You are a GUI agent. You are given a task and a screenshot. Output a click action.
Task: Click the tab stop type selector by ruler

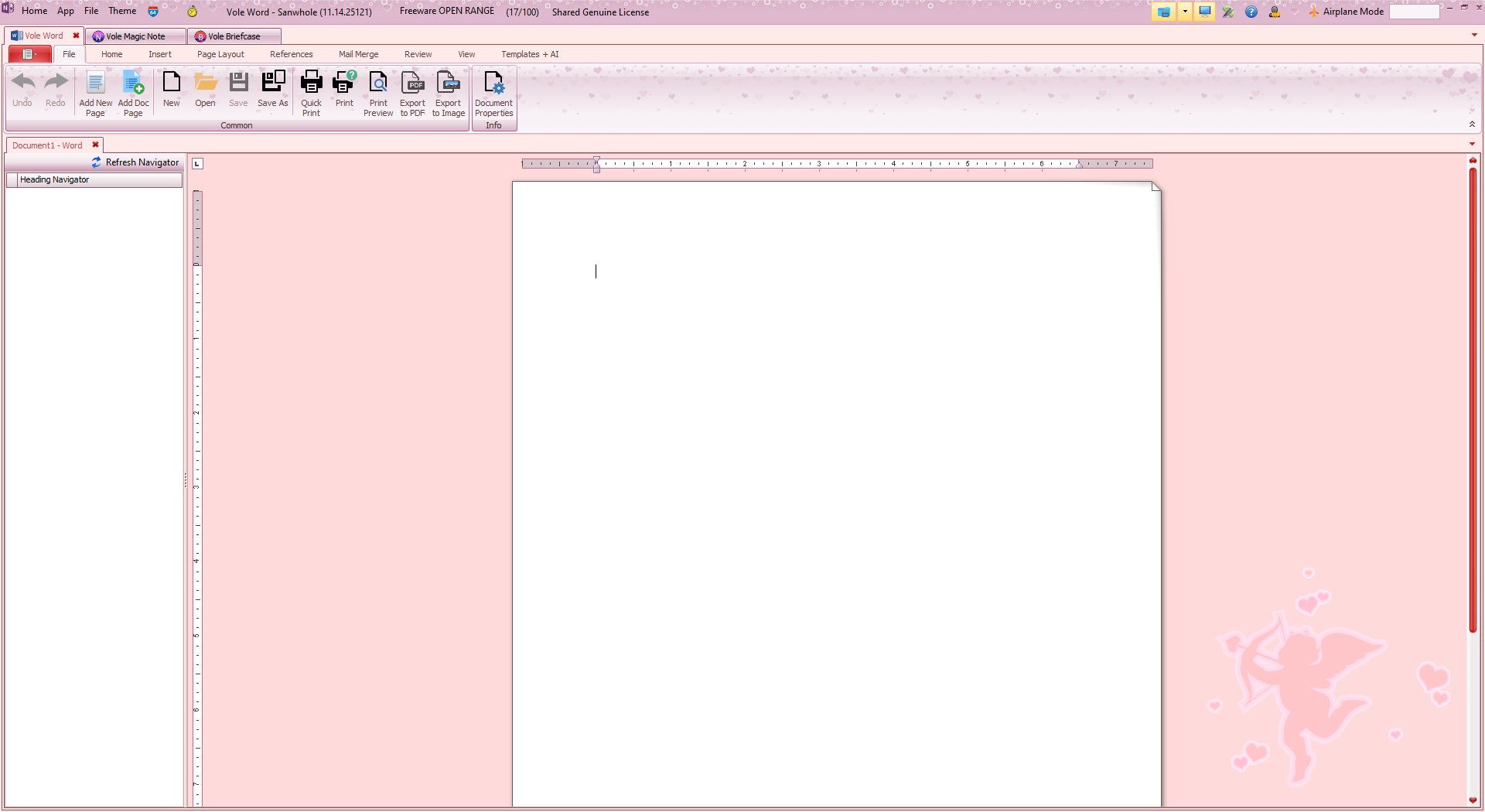[x=197, y=164]
